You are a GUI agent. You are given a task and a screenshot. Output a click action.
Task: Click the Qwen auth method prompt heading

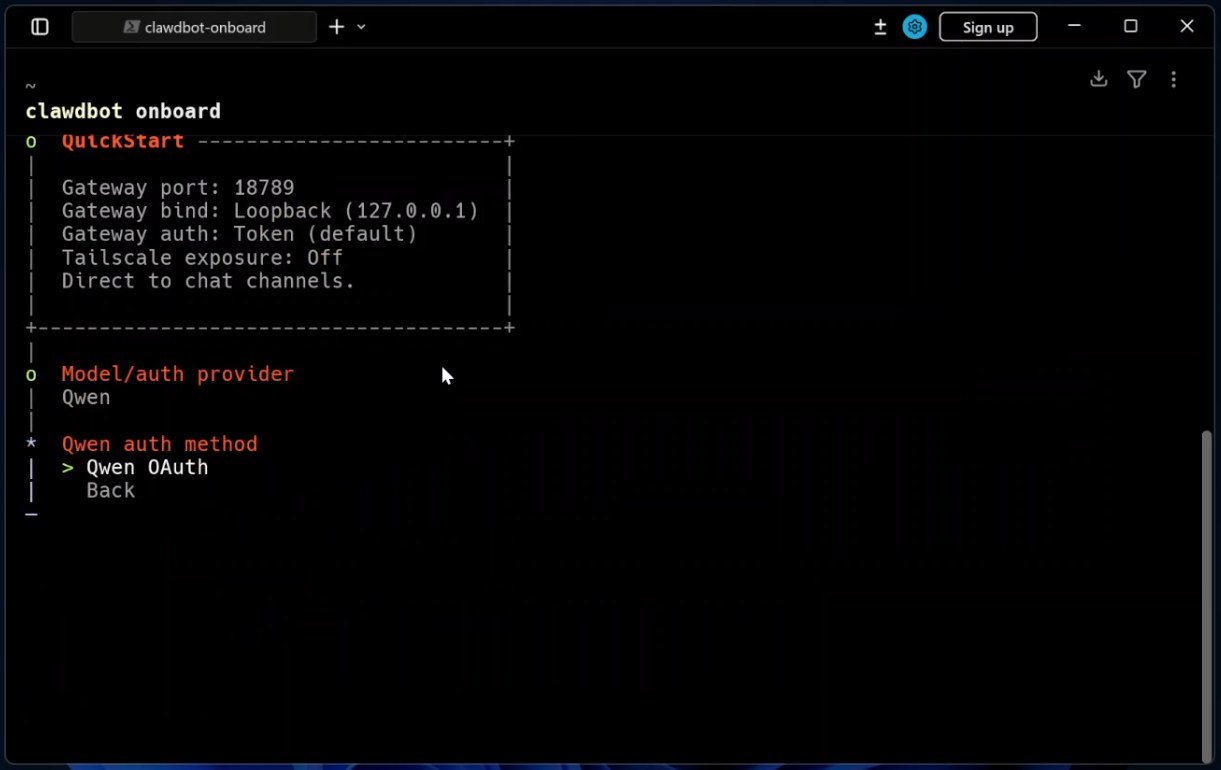pos(159,443)
